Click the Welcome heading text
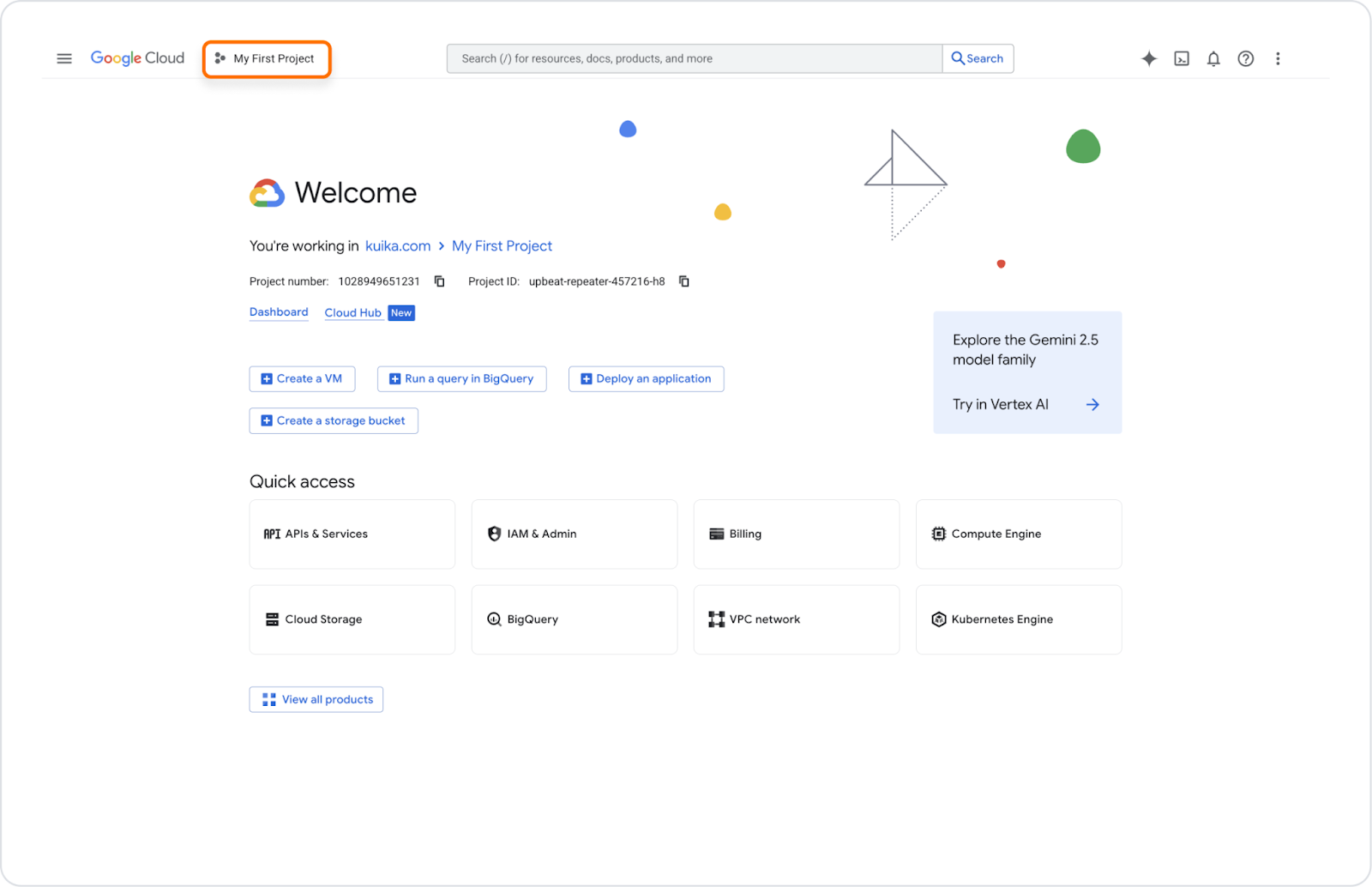This screenshot has width=1372, height=887. 356,193
